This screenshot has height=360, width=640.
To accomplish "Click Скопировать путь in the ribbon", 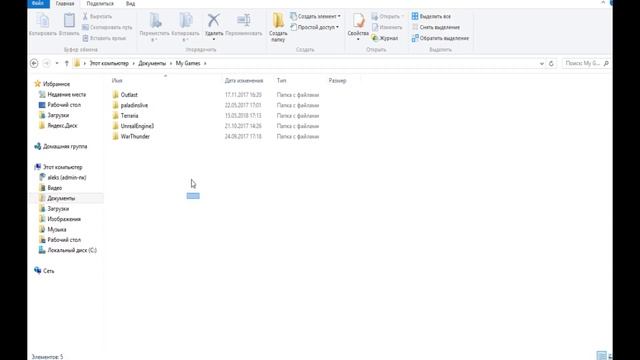I will (107, 27).
